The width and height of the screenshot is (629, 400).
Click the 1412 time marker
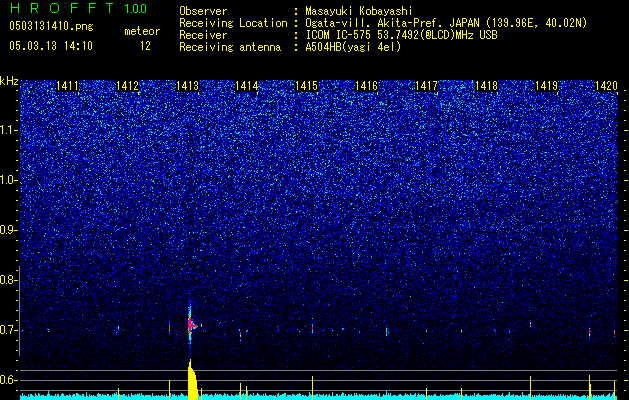click(x=127, y=86)
